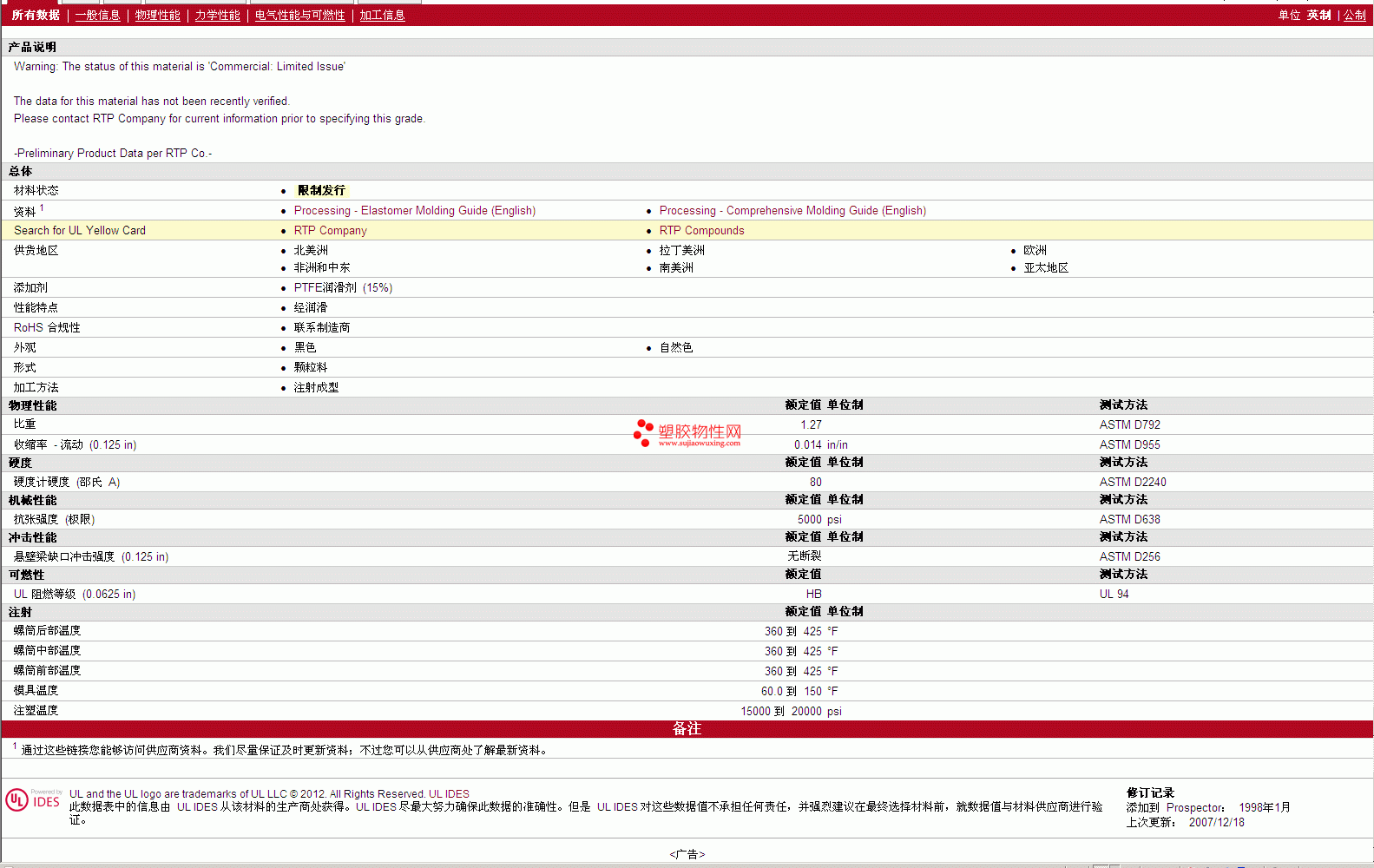Open the 加工信息 tab
The width and height of the screenshot is (1374, 868).
(x=383, y=16)
